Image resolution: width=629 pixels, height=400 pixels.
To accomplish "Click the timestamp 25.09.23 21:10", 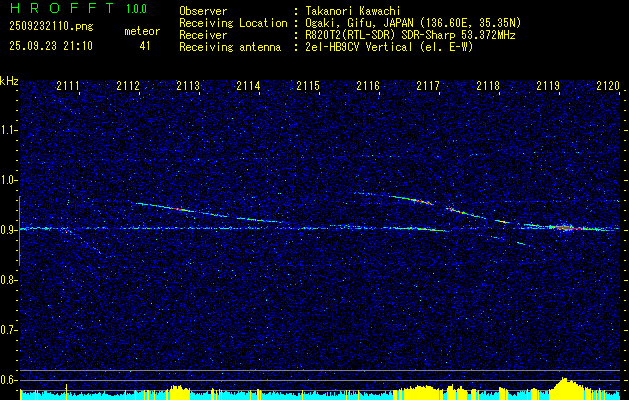I will point(51,46).
